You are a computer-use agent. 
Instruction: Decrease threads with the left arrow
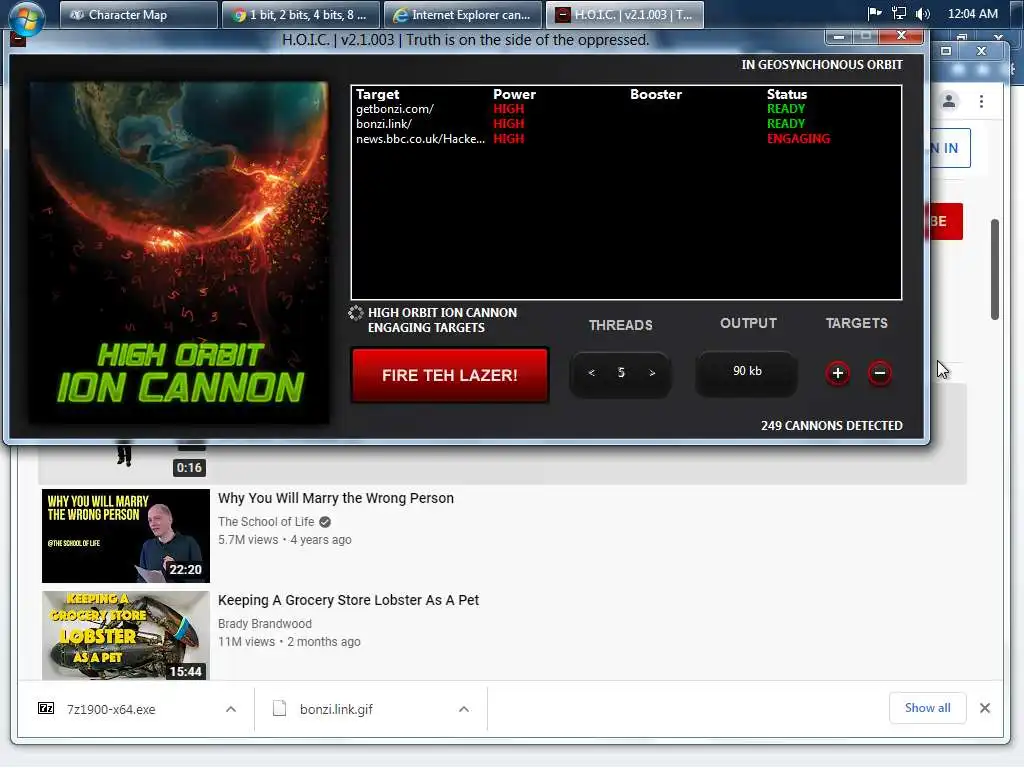coord(592,373)
